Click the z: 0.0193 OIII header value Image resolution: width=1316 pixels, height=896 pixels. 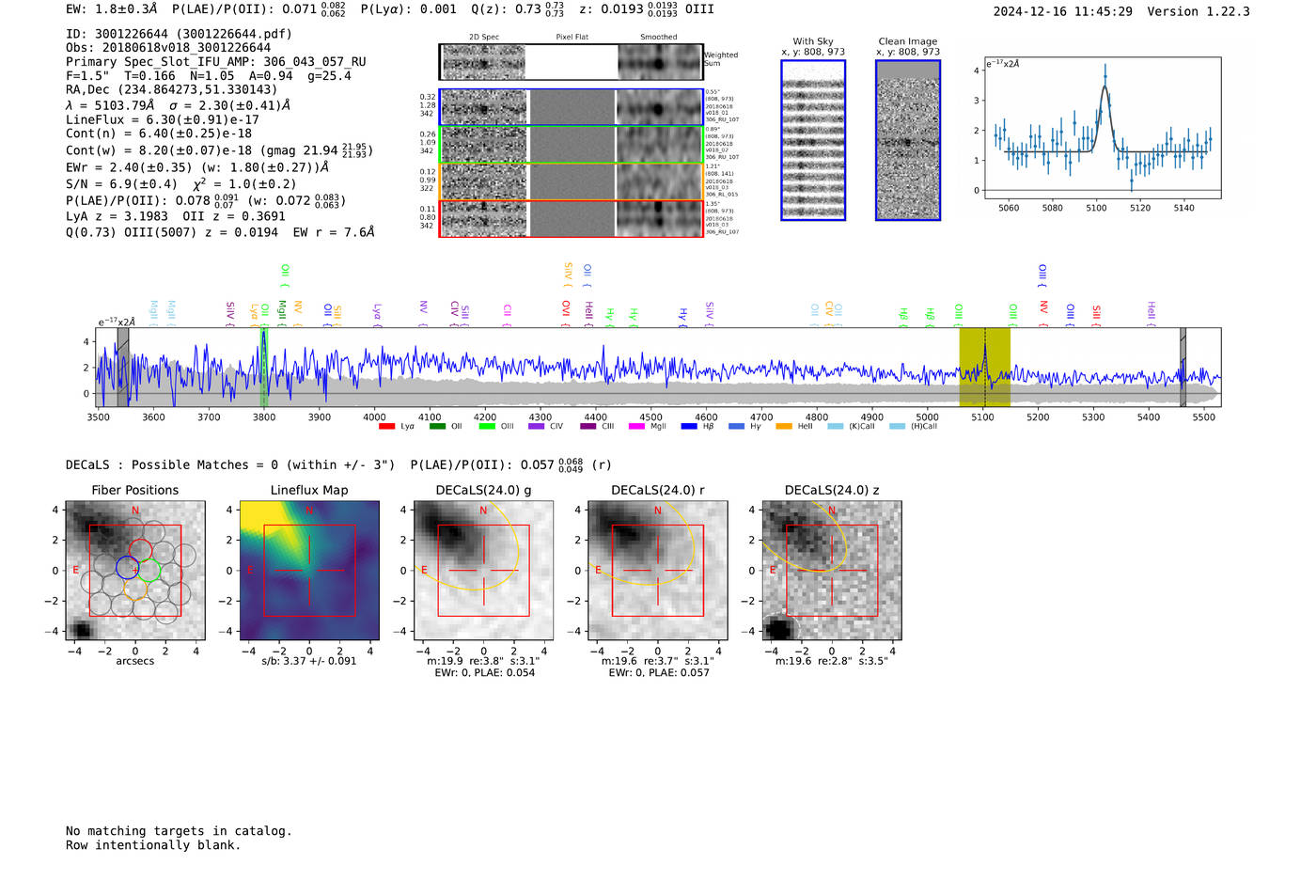[647, 9]
